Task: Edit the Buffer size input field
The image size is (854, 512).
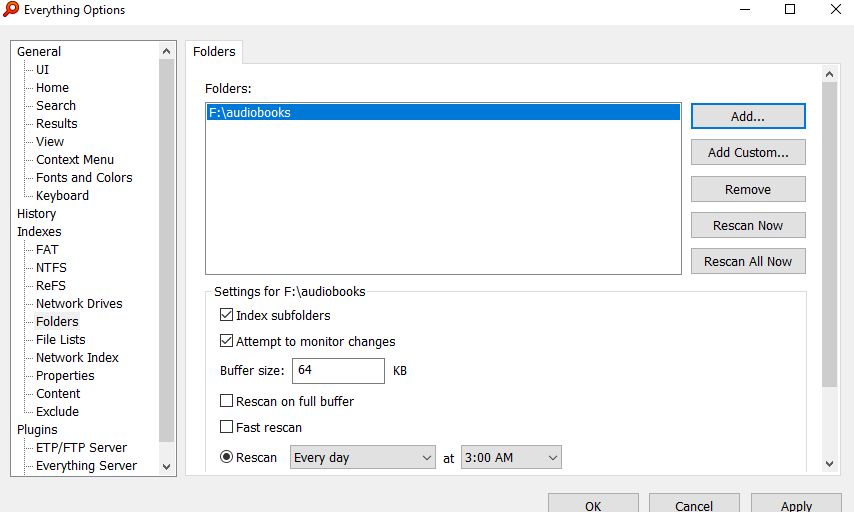Action: [x=338, y=370]
